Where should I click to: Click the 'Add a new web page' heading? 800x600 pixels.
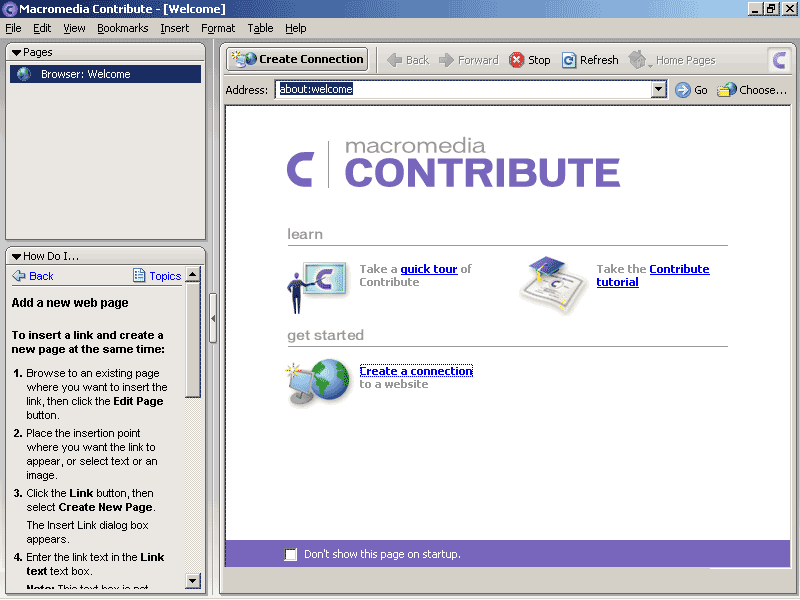(70, 303)
